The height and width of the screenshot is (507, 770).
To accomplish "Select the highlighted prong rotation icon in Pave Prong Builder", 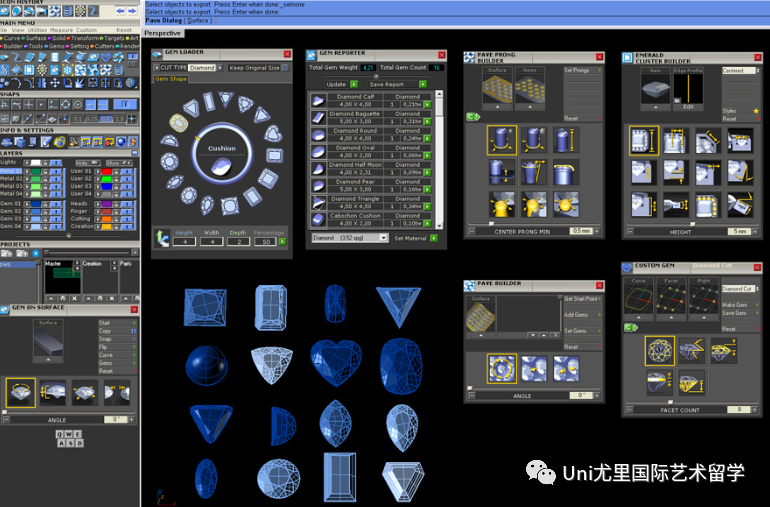I will pos(501,140).
